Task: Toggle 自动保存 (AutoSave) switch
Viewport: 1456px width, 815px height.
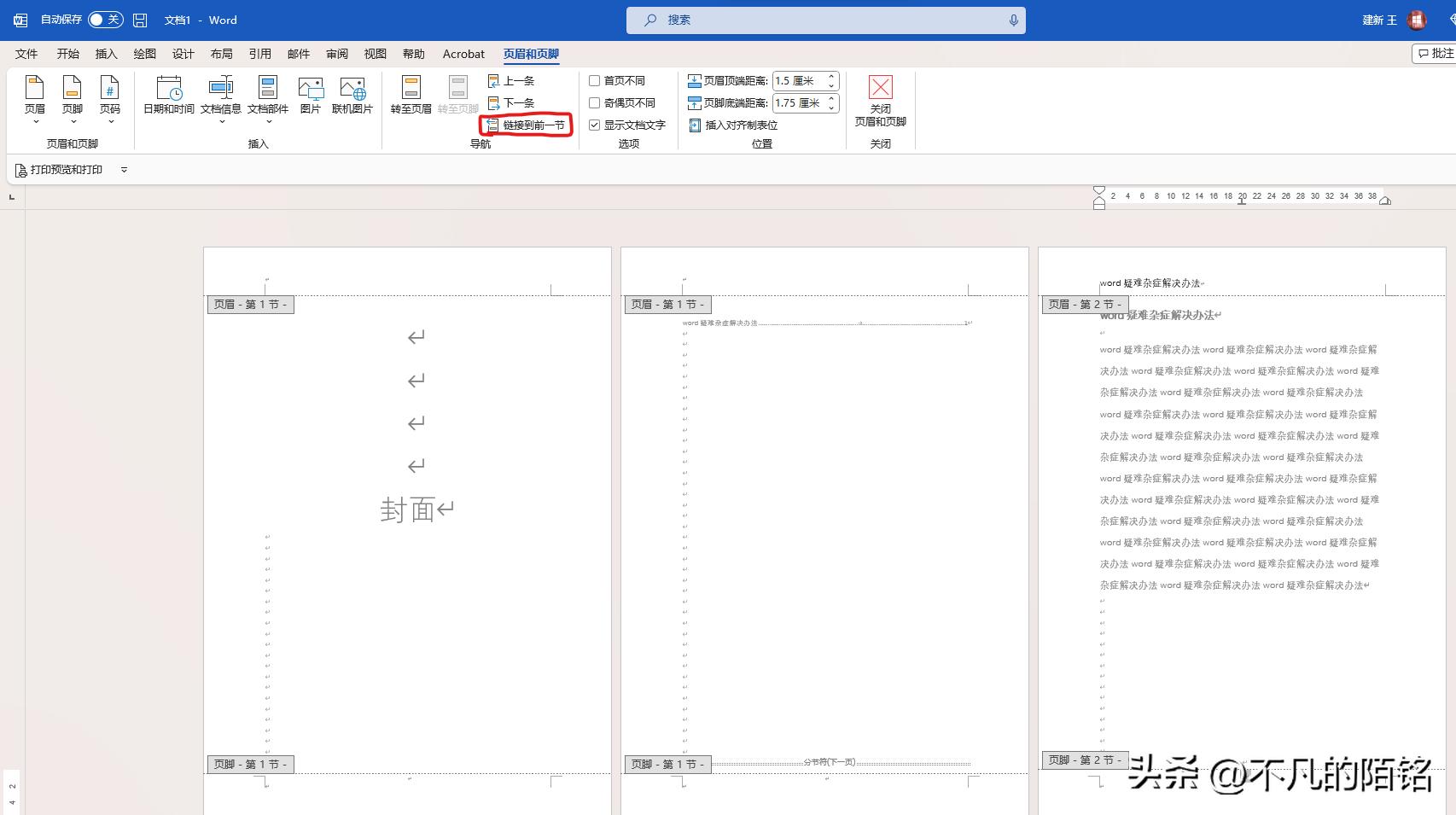Action: point(105,20)
